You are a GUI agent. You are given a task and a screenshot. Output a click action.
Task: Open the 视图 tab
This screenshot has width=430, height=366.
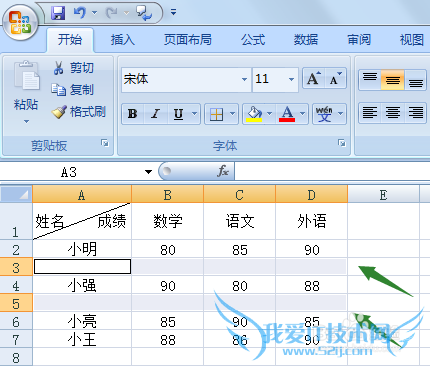click(412, 40)
